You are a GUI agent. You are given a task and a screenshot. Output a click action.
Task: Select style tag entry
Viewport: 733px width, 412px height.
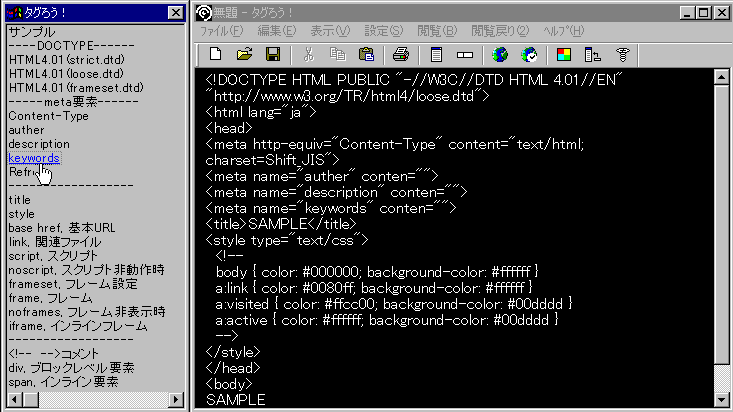tap(21, 214)
